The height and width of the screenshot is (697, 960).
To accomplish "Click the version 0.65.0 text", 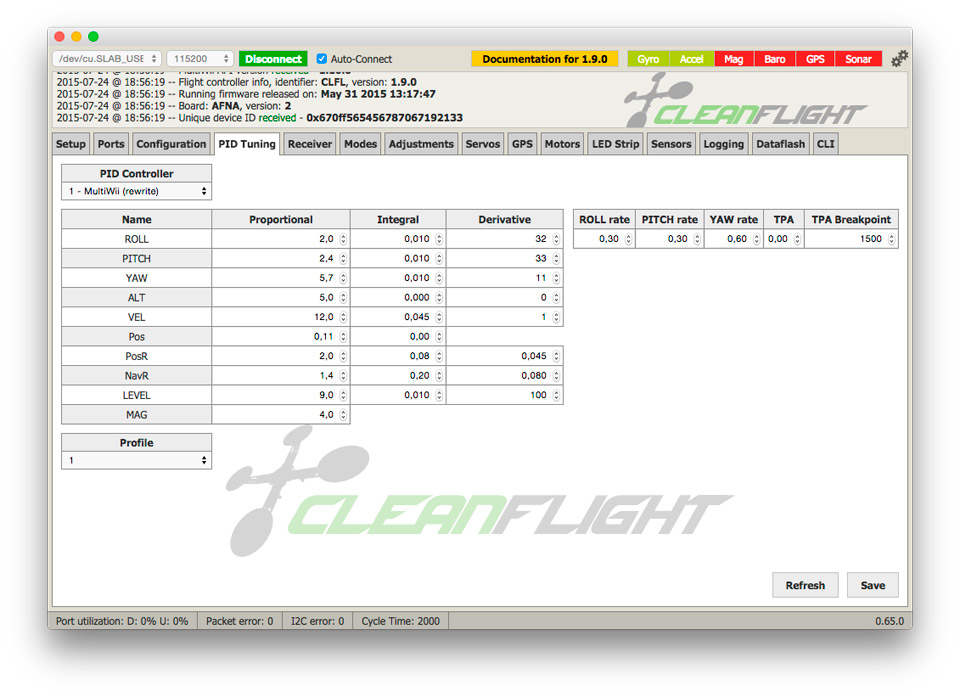I will [889, 621].
